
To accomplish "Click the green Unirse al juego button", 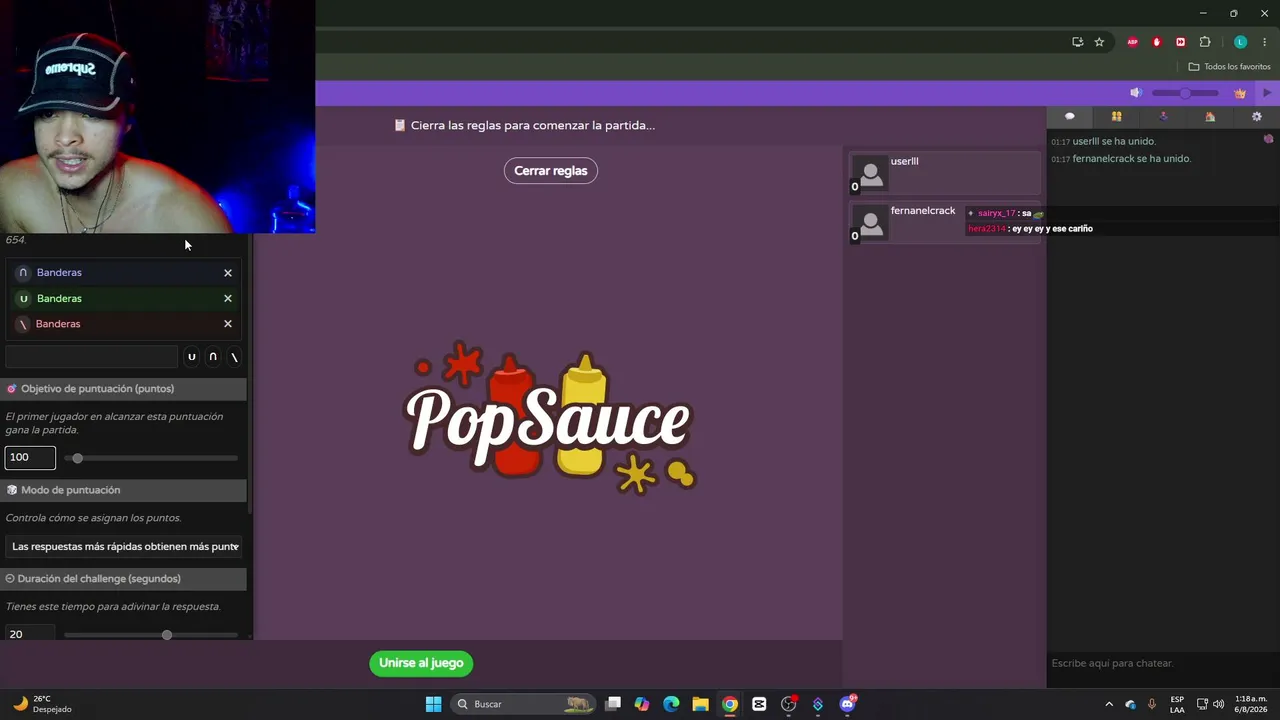I will tap(421, 663).
